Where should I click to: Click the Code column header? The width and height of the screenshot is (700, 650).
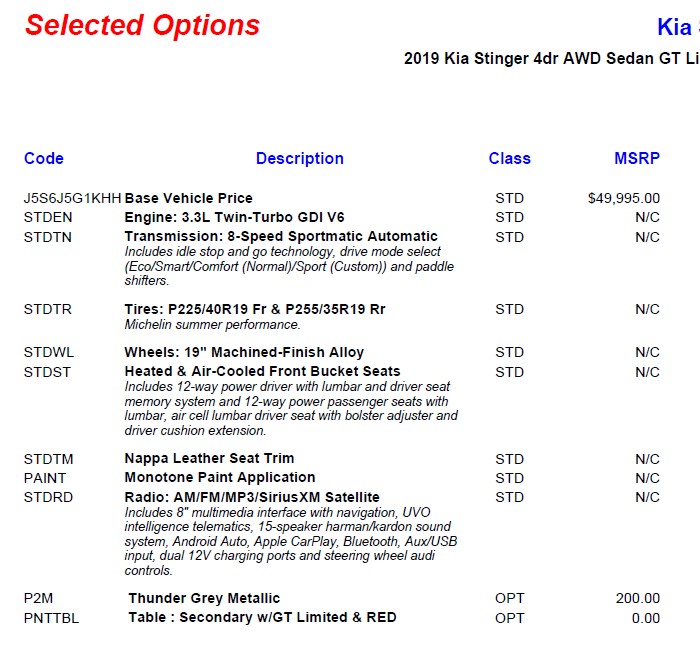pyautogui.click(x=44, y=158)
